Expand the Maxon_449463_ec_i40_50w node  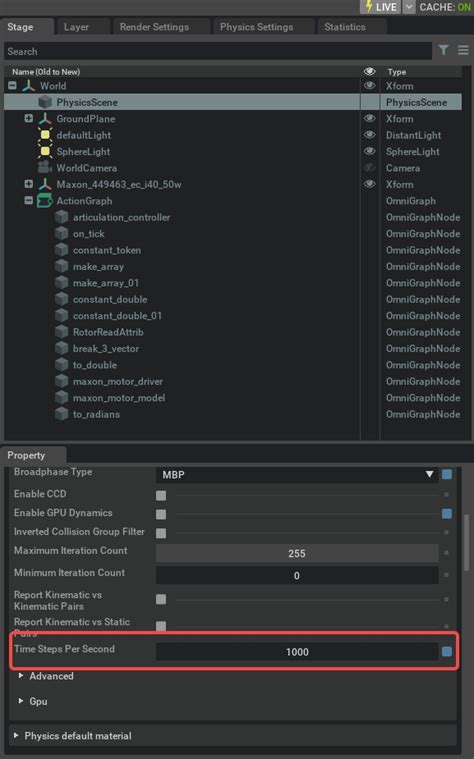(29, 184)
